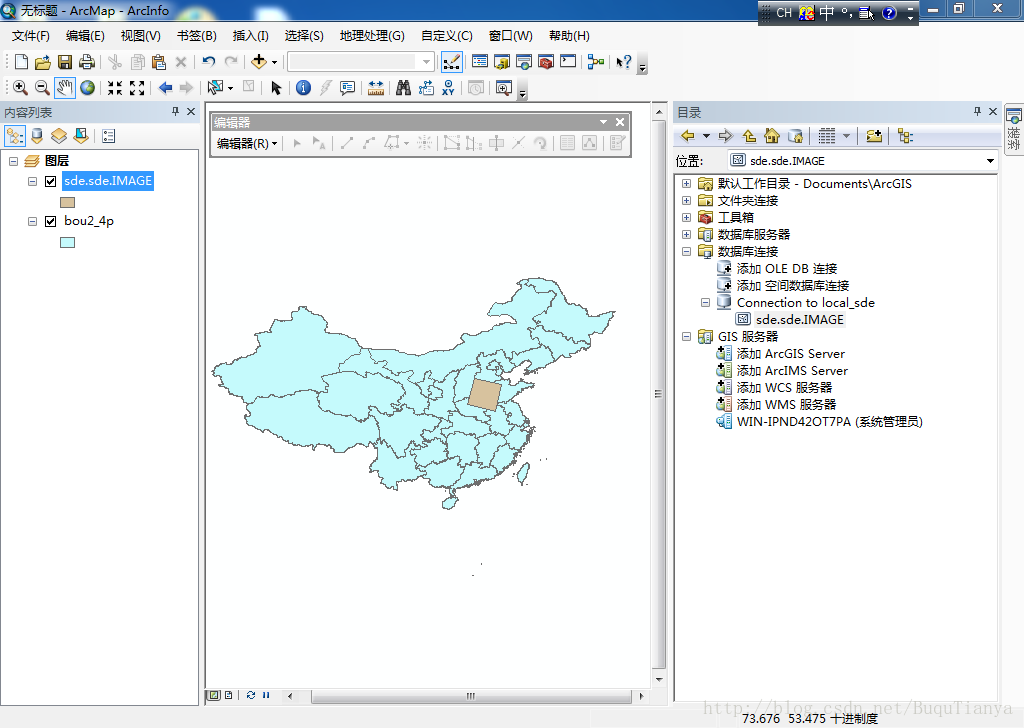Viewport: 1024px width, 728px height.
Task: Go up one level in Catalog
Action: 750,136
